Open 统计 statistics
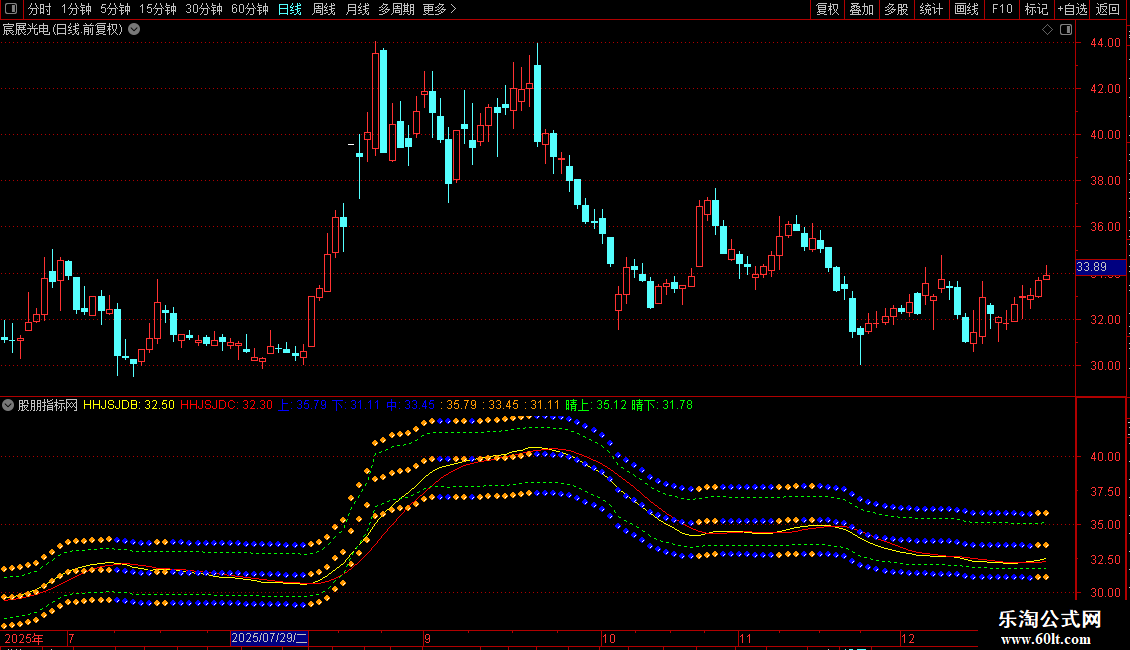The width and height of the screenshot is (1130, 650). coord(931,9)
